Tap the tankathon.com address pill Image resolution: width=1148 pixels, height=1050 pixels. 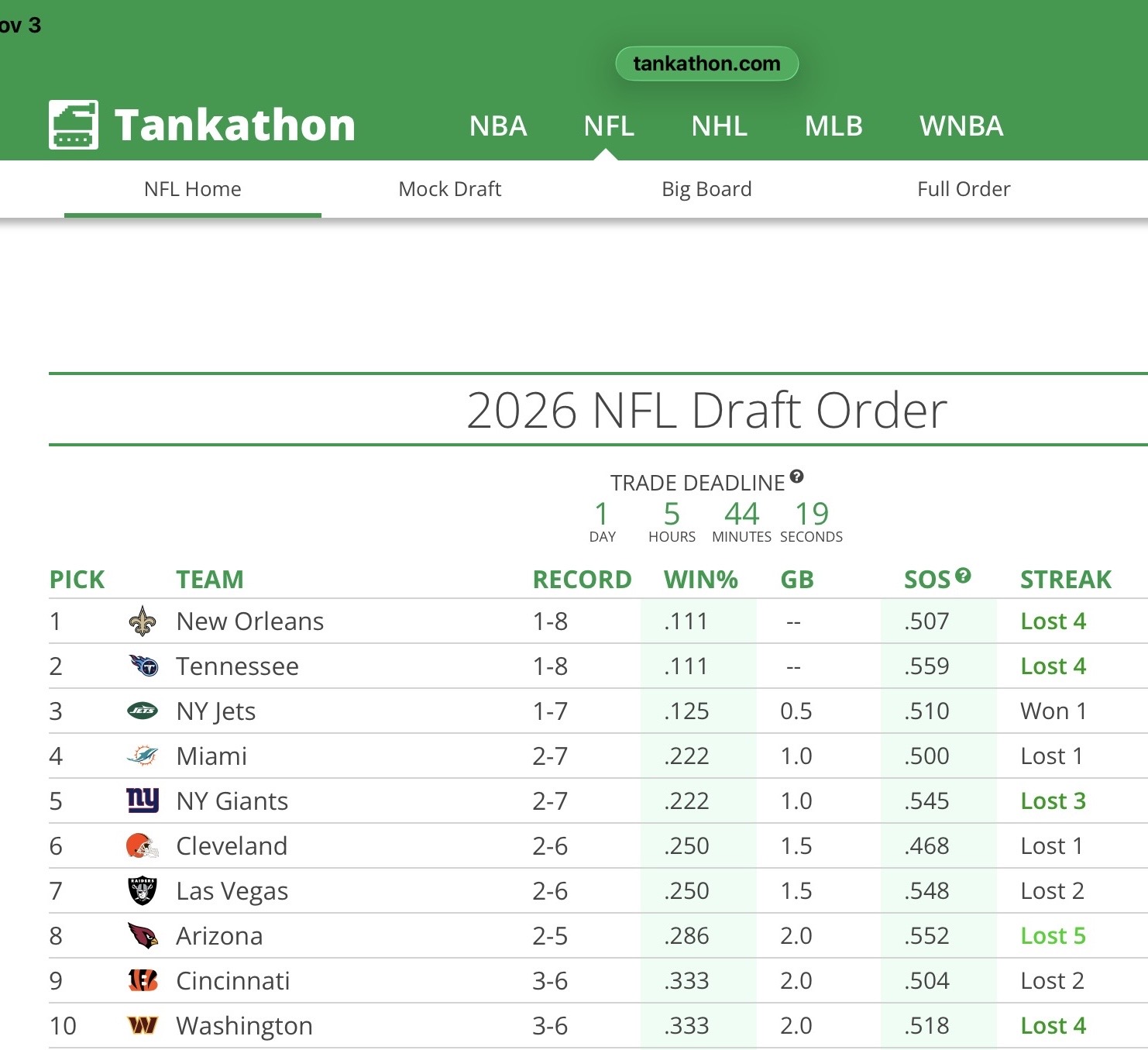point(706,64)
